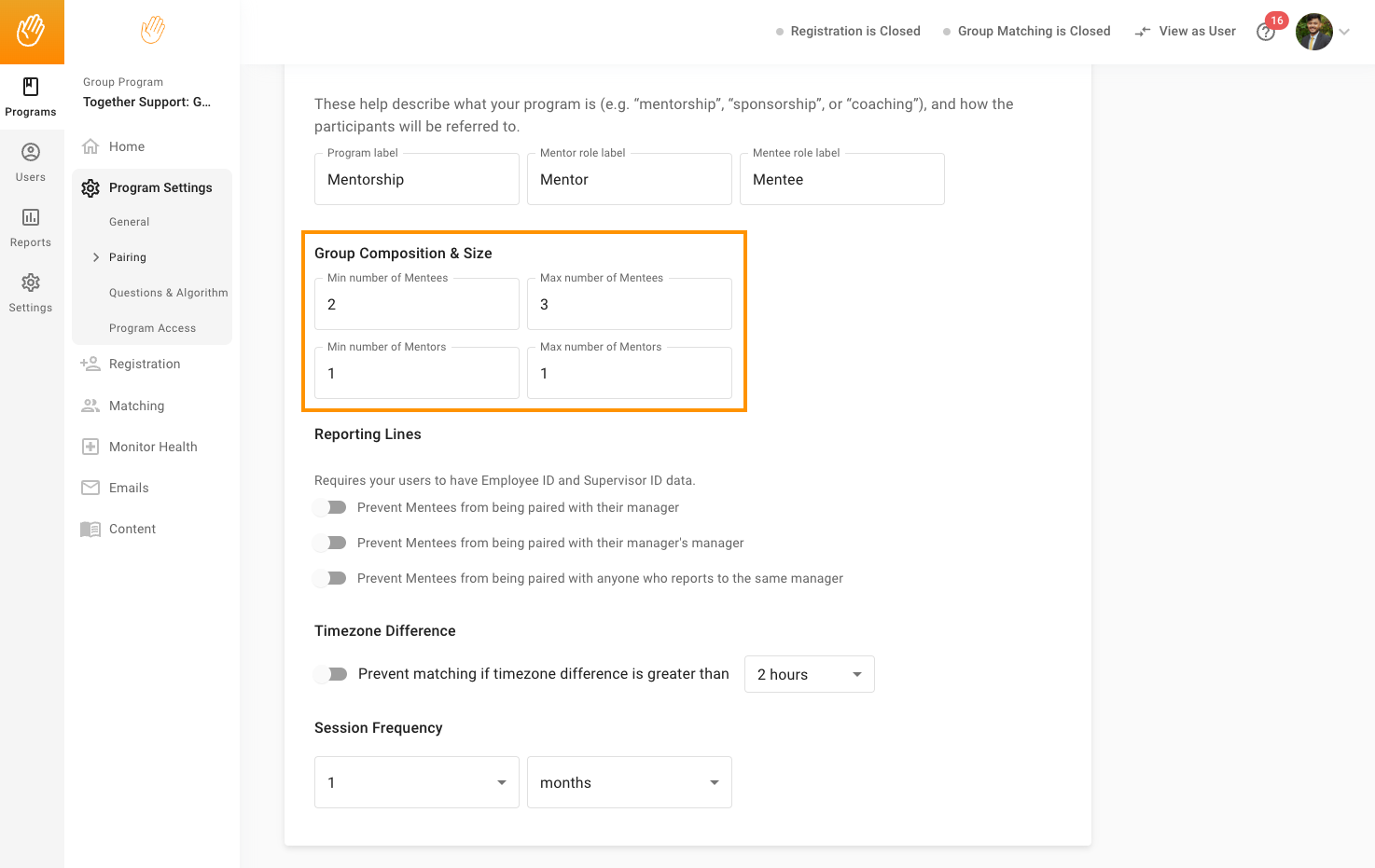Viewport: 1375px width, 868px height.
Task: Open the red 16 notifications badge
Action: [1277, 21]
